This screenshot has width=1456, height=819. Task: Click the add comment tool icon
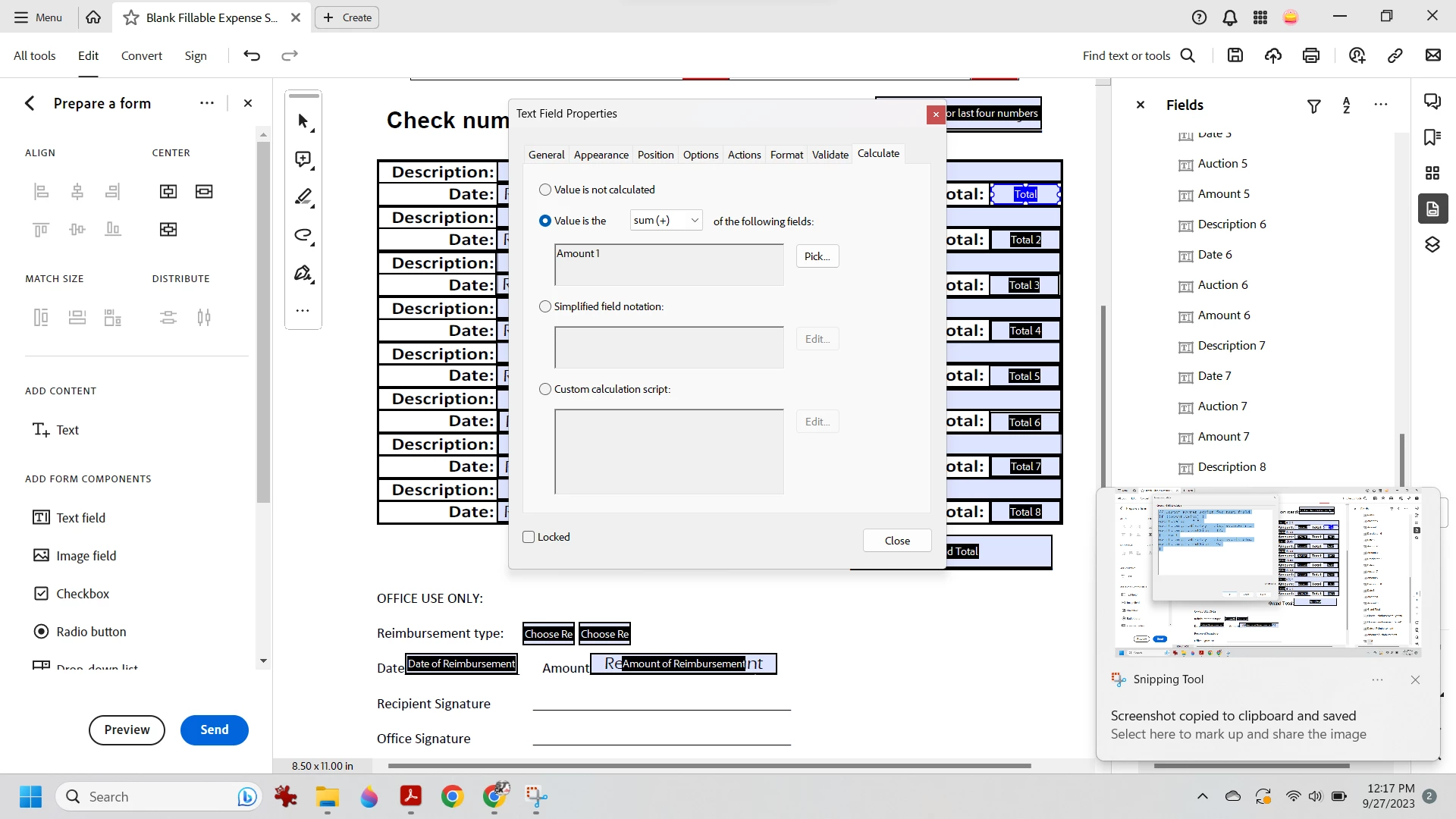pos(303,159)
